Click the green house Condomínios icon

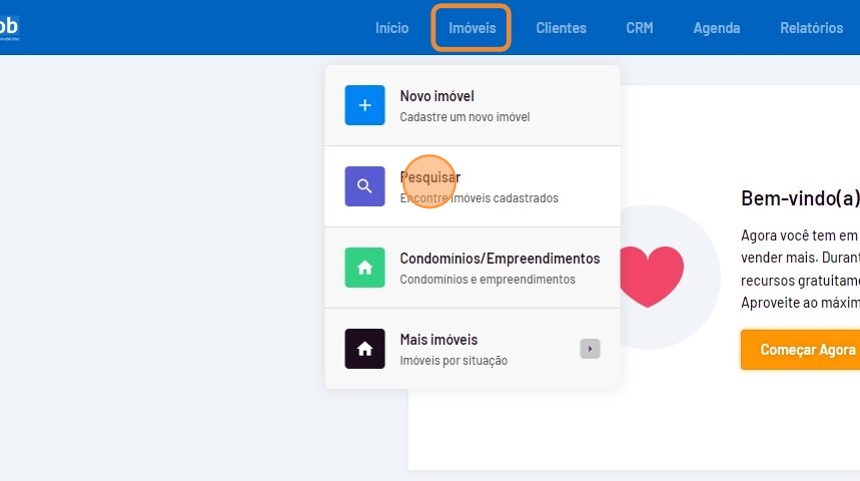tap(364, 267)
